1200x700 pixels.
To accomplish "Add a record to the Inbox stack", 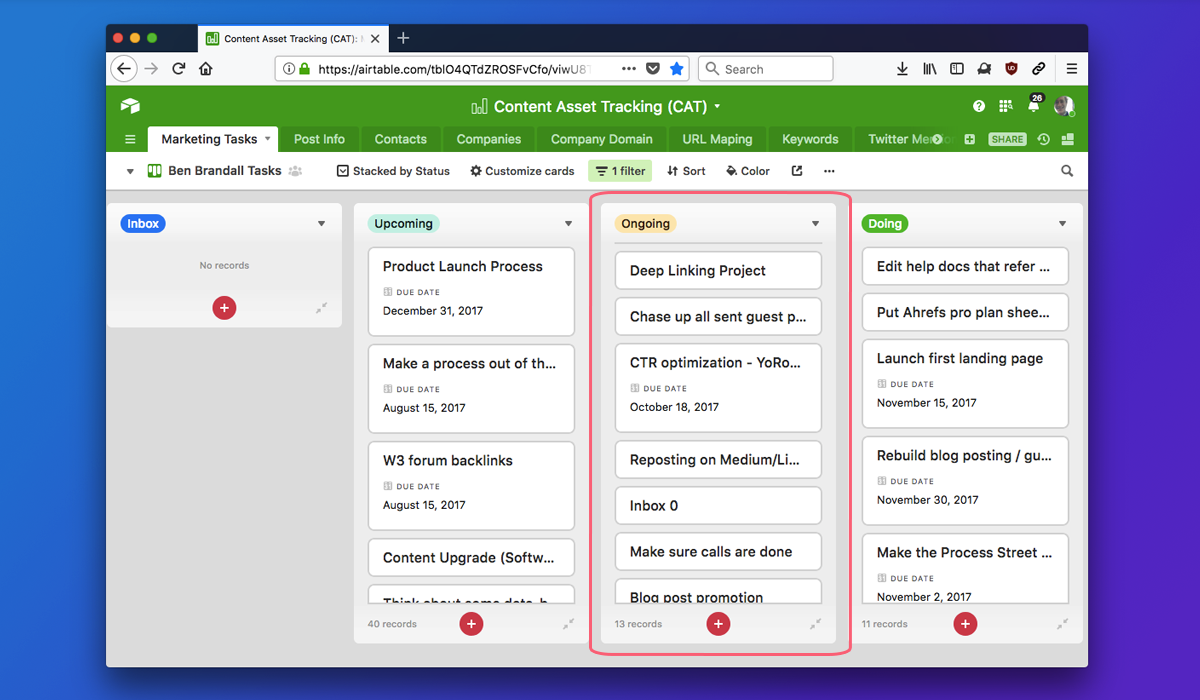I will click(x=224, y=308).
